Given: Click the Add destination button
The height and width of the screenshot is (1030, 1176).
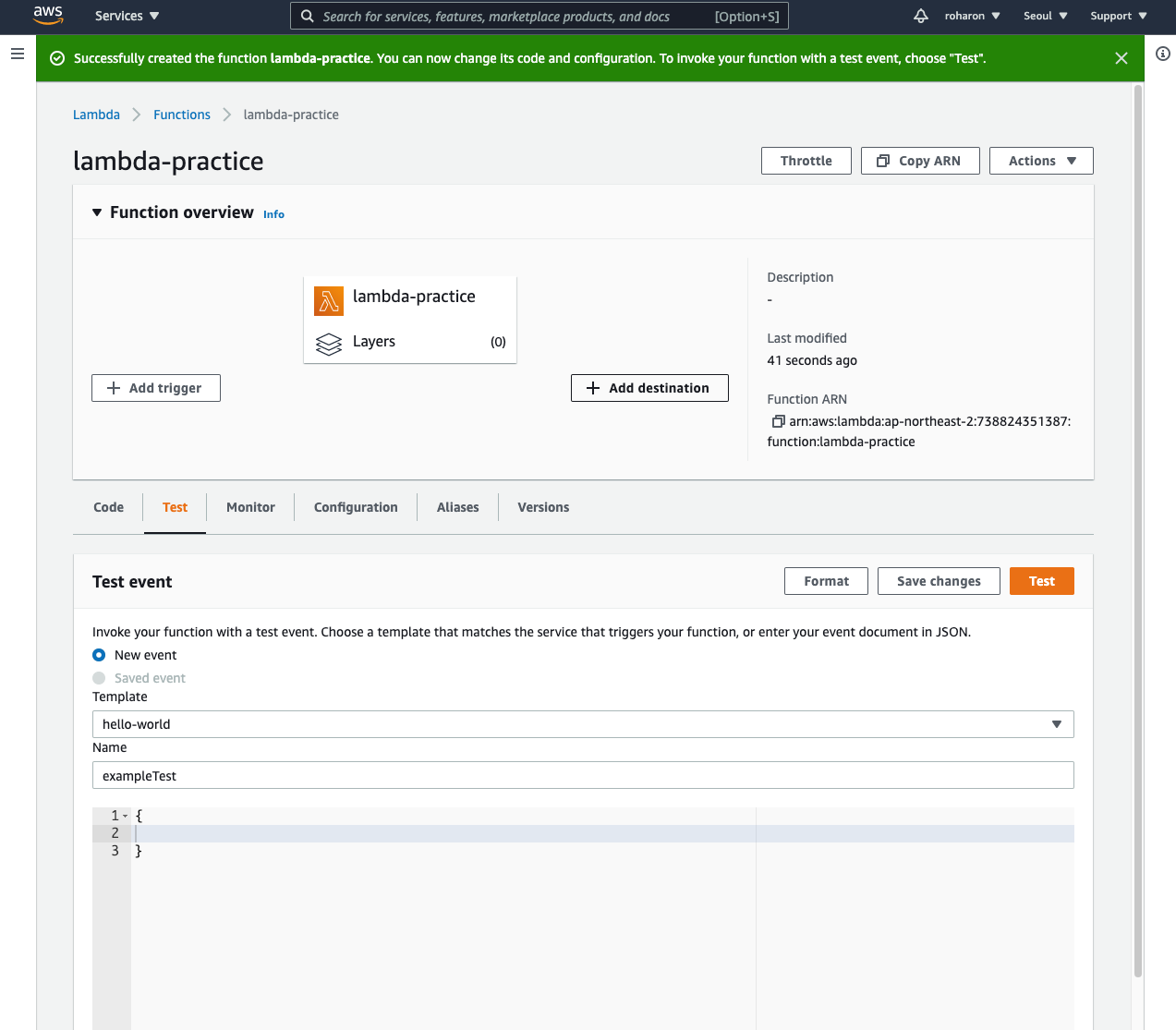Looking at the screenshot, I should tap(649, 388).
